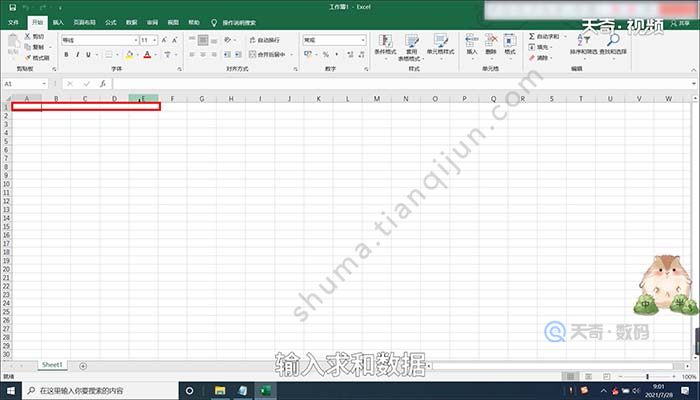Open Conditional Formatting menu
Image resolution: width=700 pixels, height=400 pixels.
coord(385,47)
